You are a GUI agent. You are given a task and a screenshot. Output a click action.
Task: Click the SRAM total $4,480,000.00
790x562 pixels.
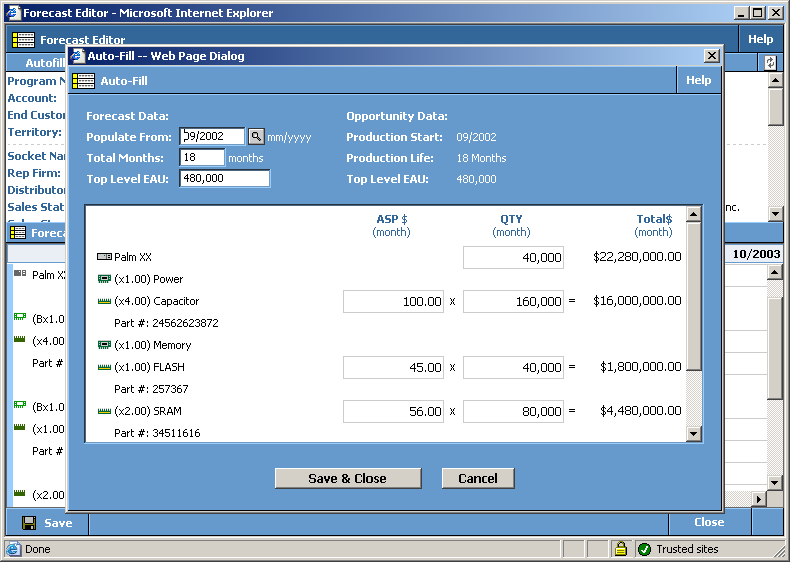coord(640,410)
